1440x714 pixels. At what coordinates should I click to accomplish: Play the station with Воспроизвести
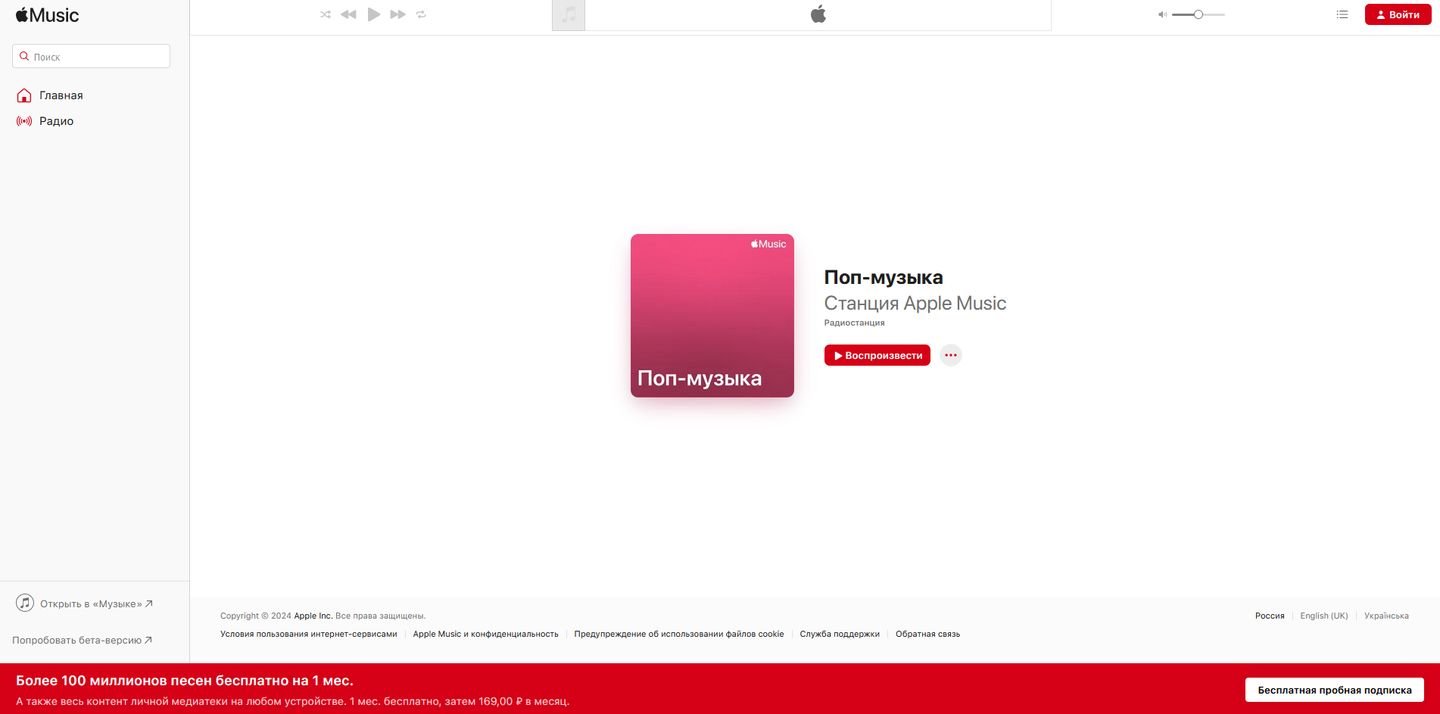click(877, 355)
